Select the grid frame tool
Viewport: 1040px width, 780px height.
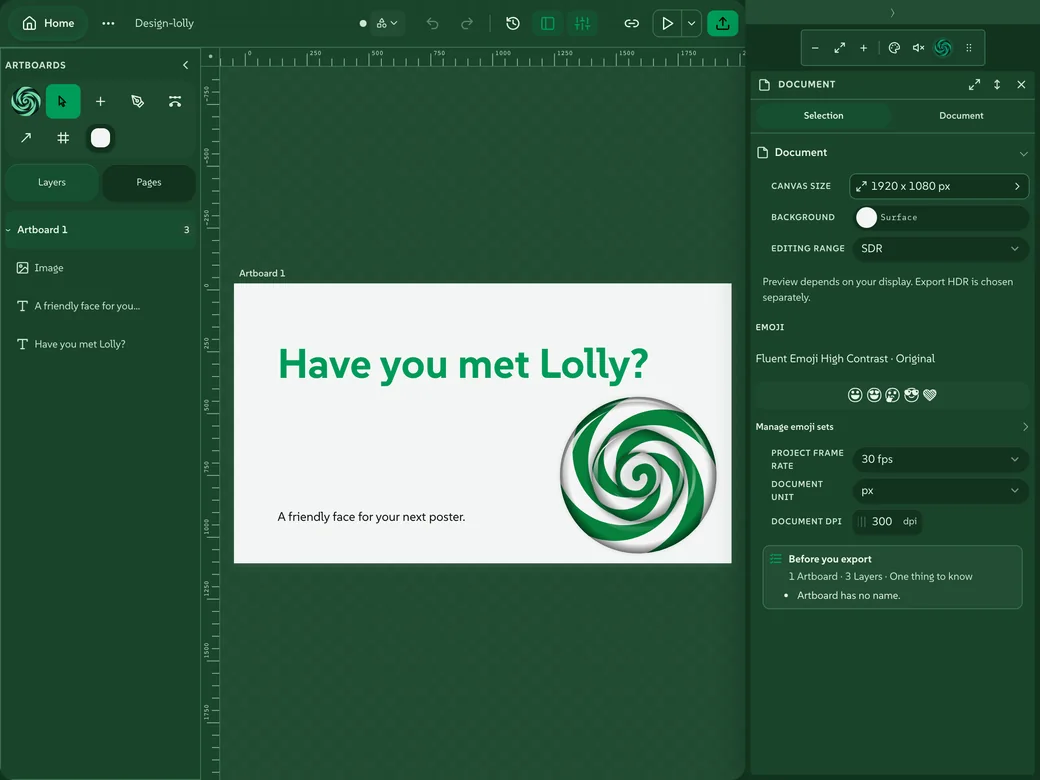coord(63,138)
